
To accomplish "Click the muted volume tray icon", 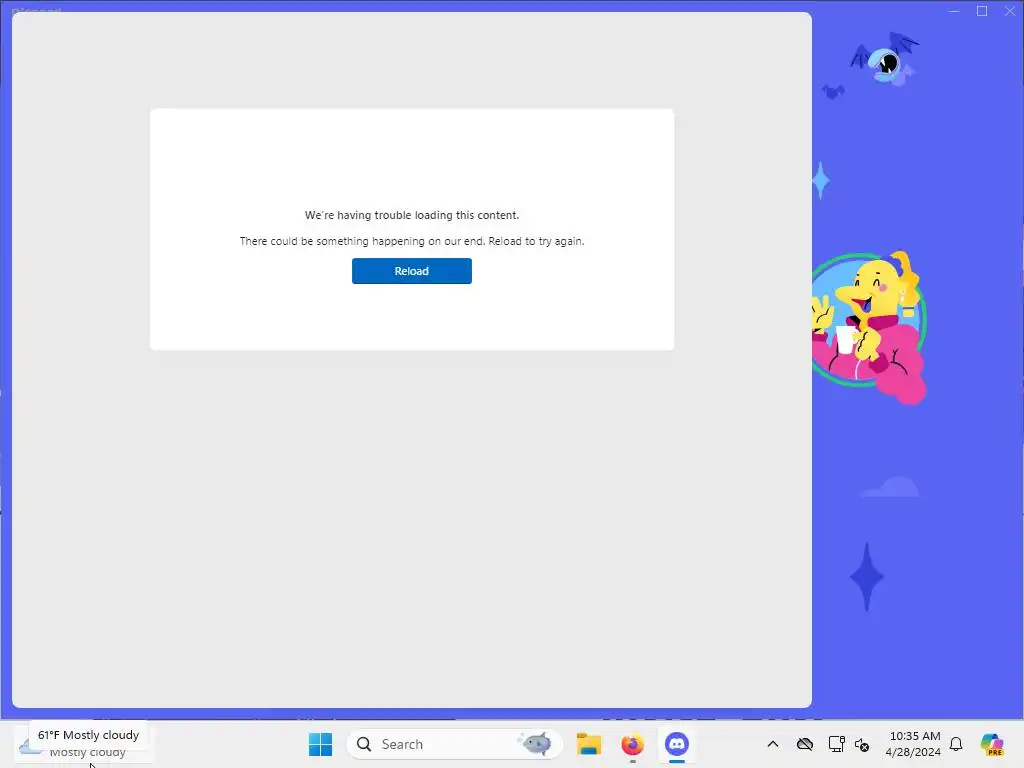I will (x=862, y=744).
